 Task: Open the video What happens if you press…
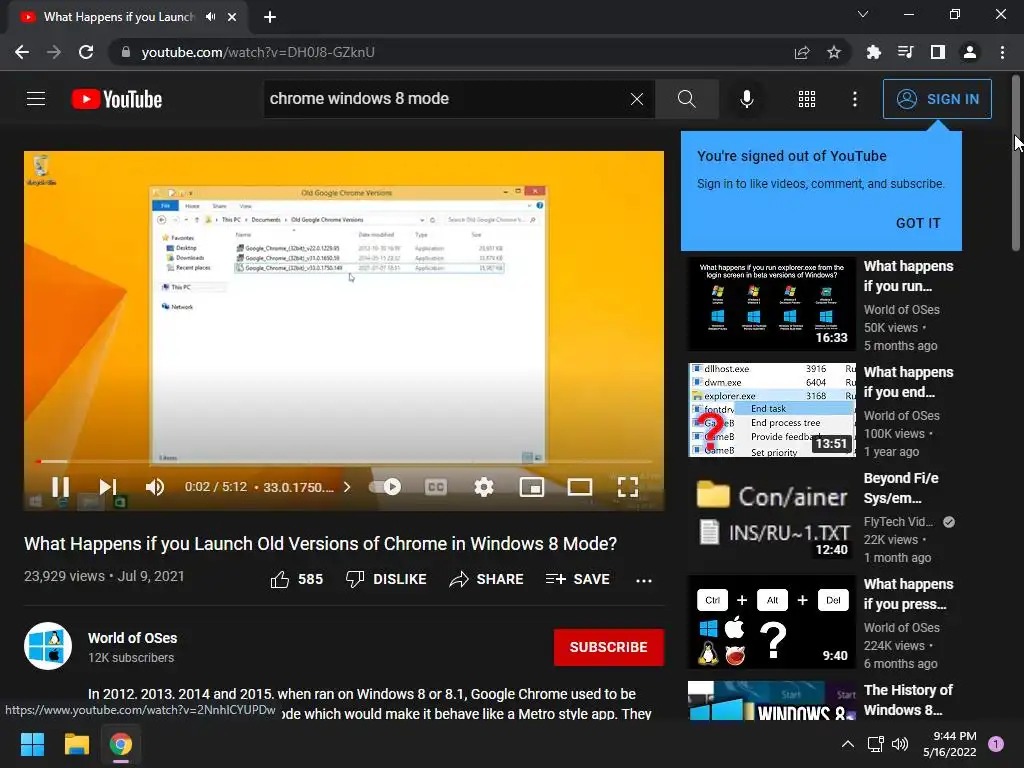908,594
